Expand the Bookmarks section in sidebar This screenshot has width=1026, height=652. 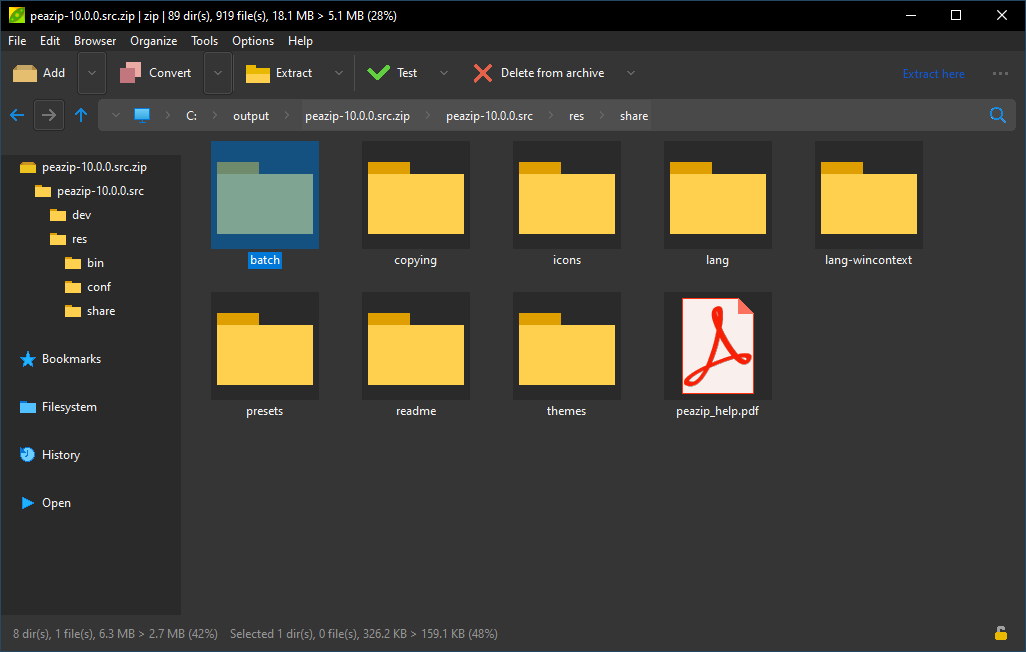[x=70, y=359]
